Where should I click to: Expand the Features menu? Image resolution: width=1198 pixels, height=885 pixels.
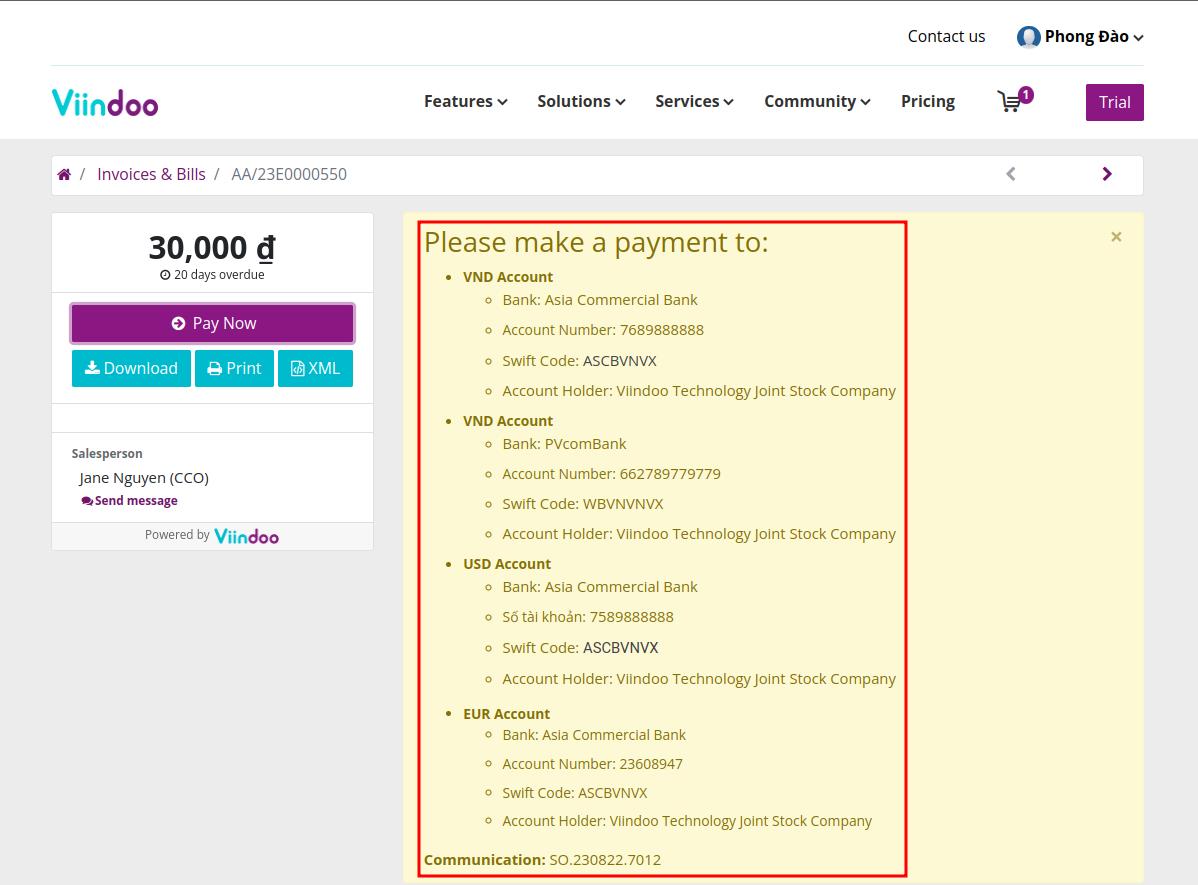point(465,102)
